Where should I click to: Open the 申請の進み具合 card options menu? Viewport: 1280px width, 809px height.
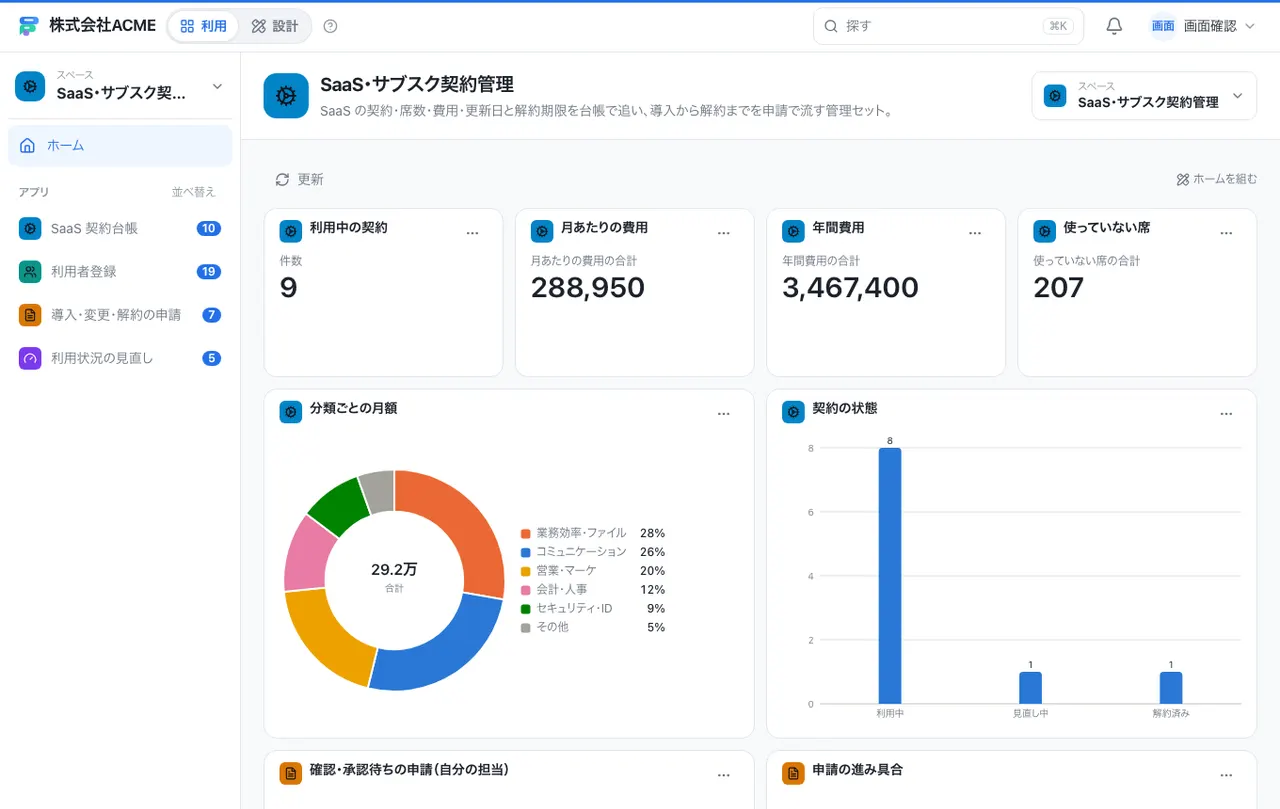(x=1226, y=775)
